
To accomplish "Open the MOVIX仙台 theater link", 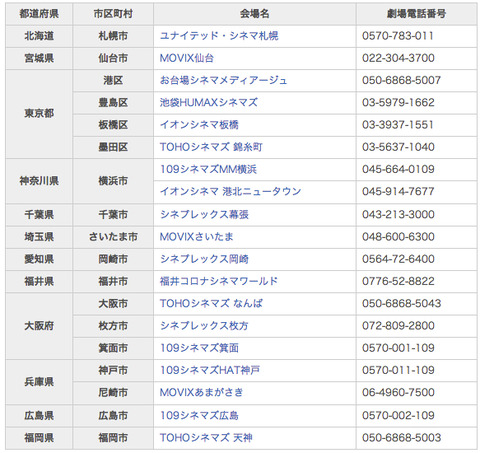I will pos(186,58).
